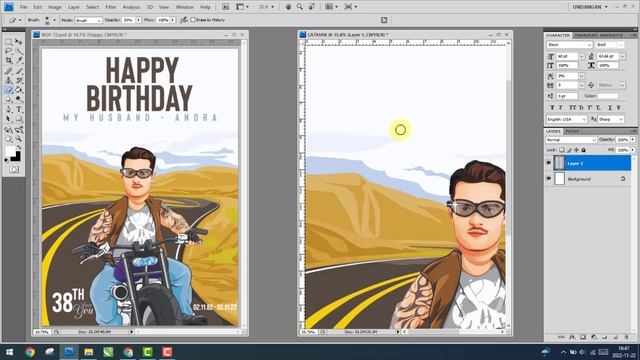Viewport: 640px width, 360px height.
Task: Open the Window menu
Action: pyautogui.click(x=184, y=7)
